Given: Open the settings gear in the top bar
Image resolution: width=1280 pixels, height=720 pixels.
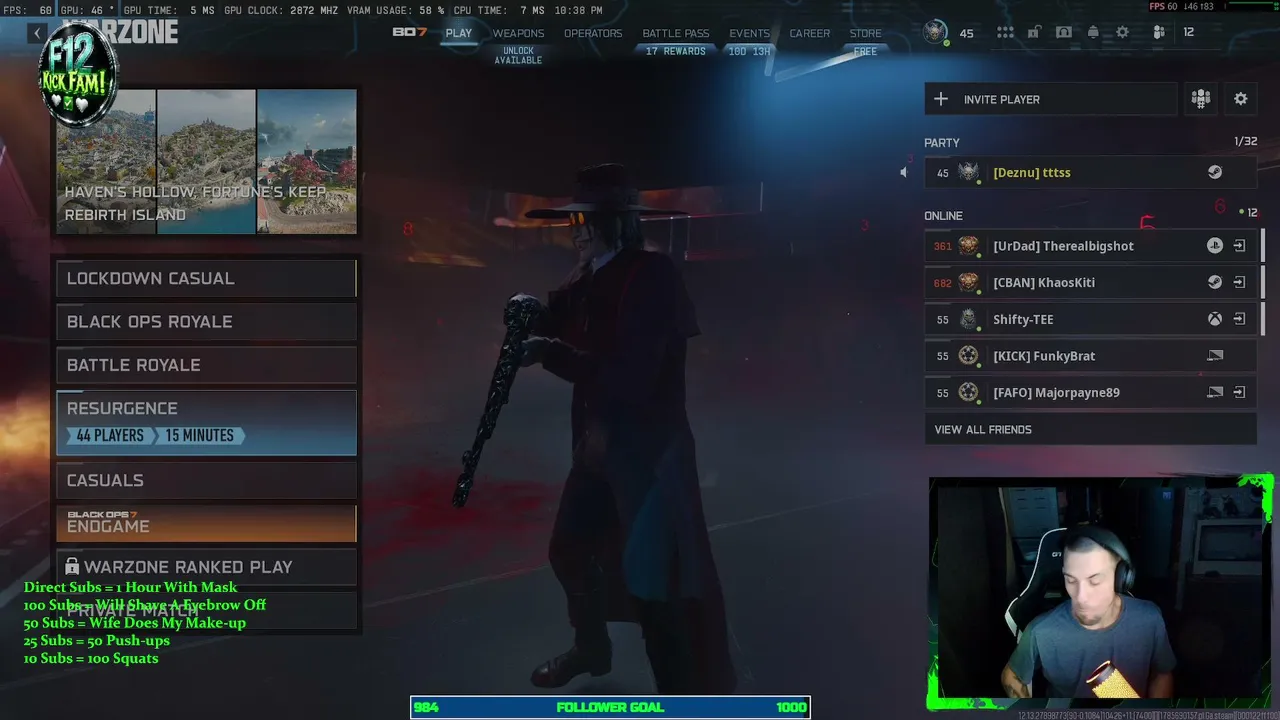Looking at the screenshot, I should (1123, 33).
